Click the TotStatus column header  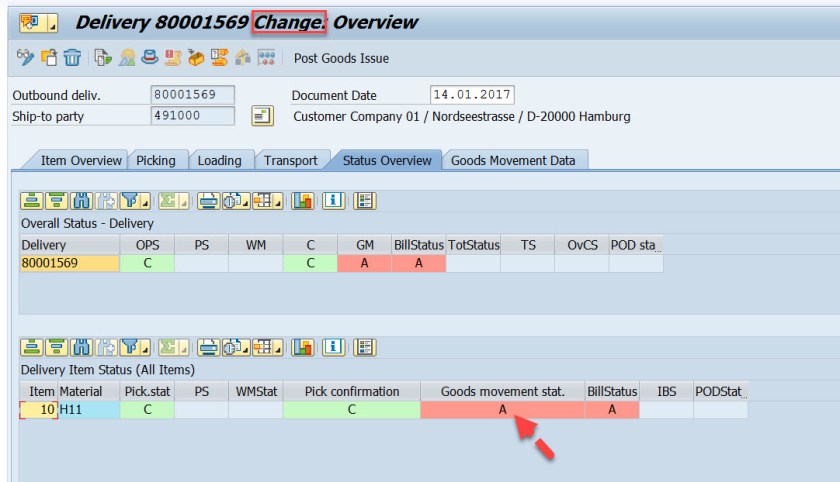474,245
